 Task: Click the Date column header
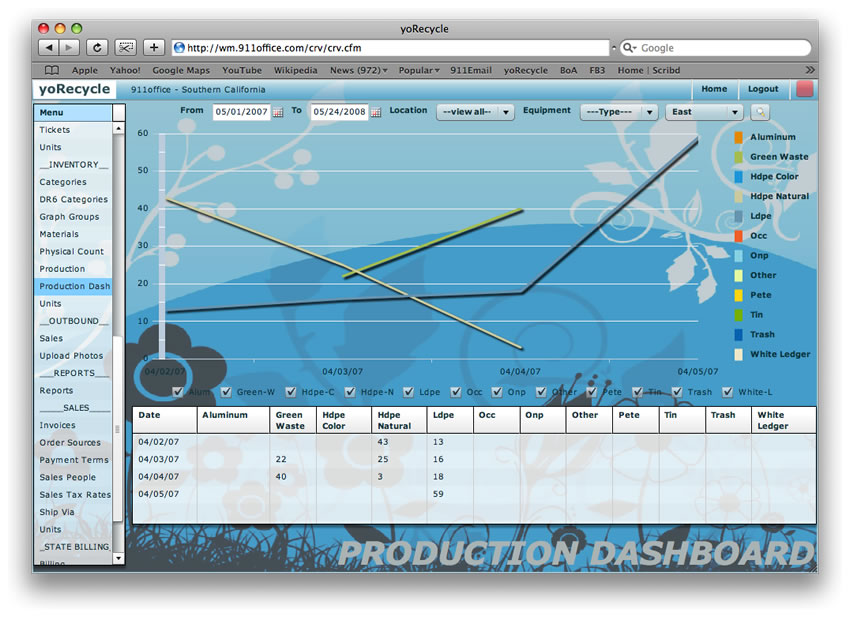coord(165,420)
